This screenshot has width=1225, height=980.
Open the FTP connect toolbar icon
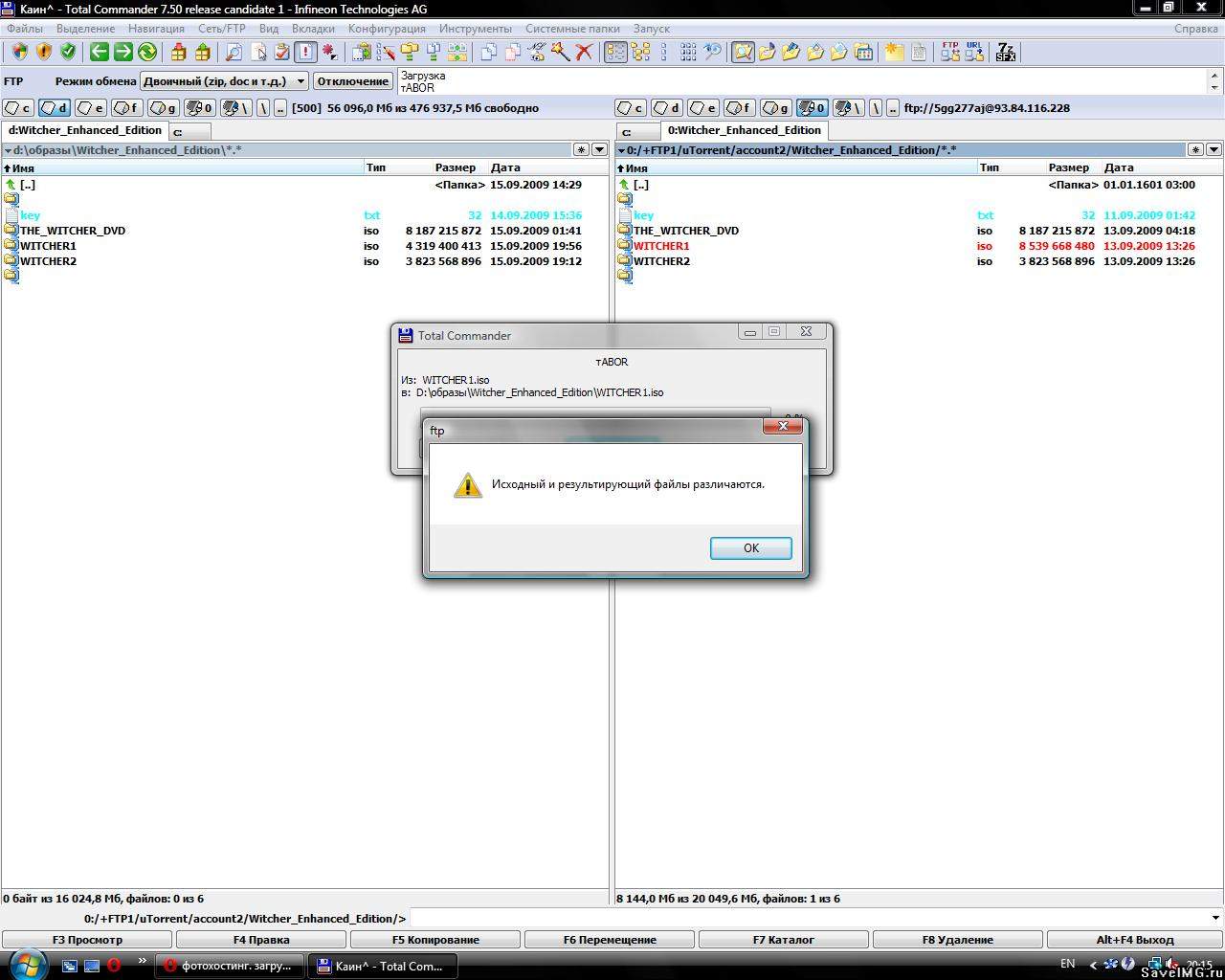(950, 52)
